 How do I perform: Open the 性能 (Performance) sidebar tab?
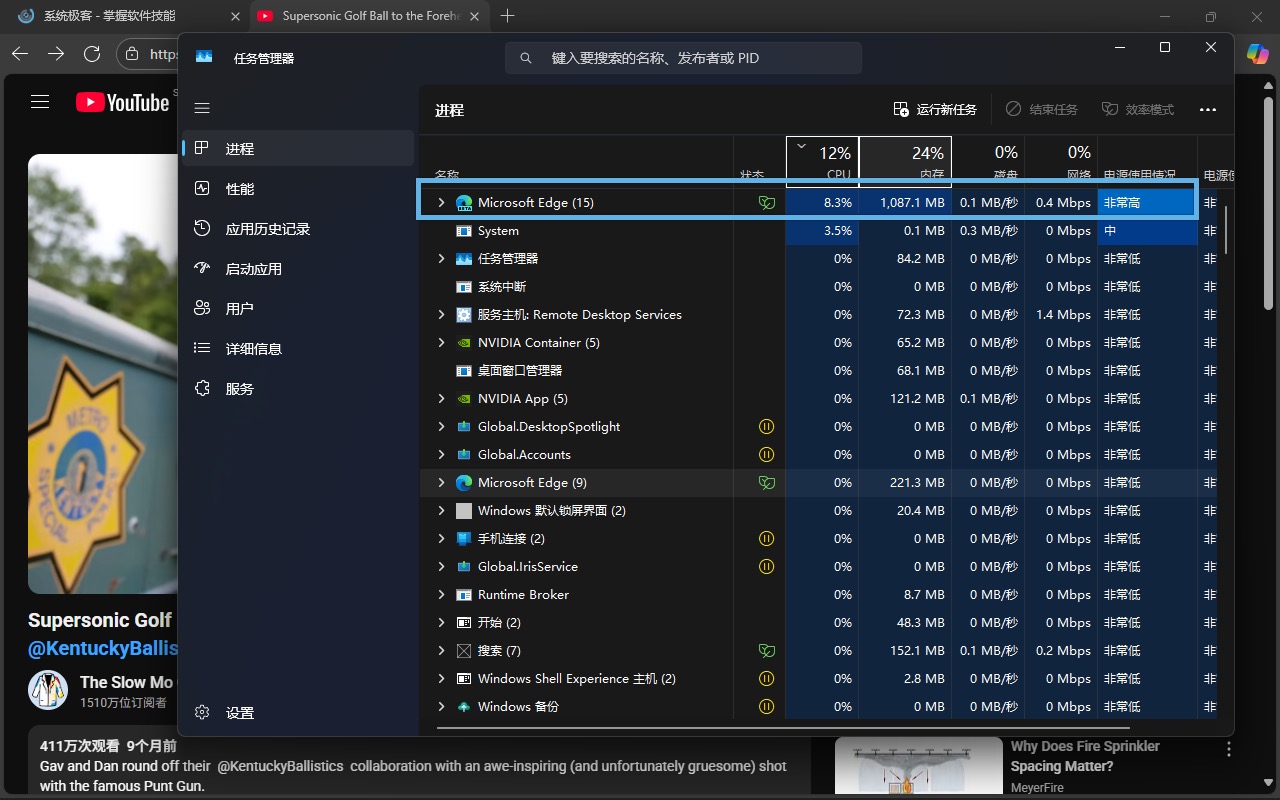(x=298, y=188)
